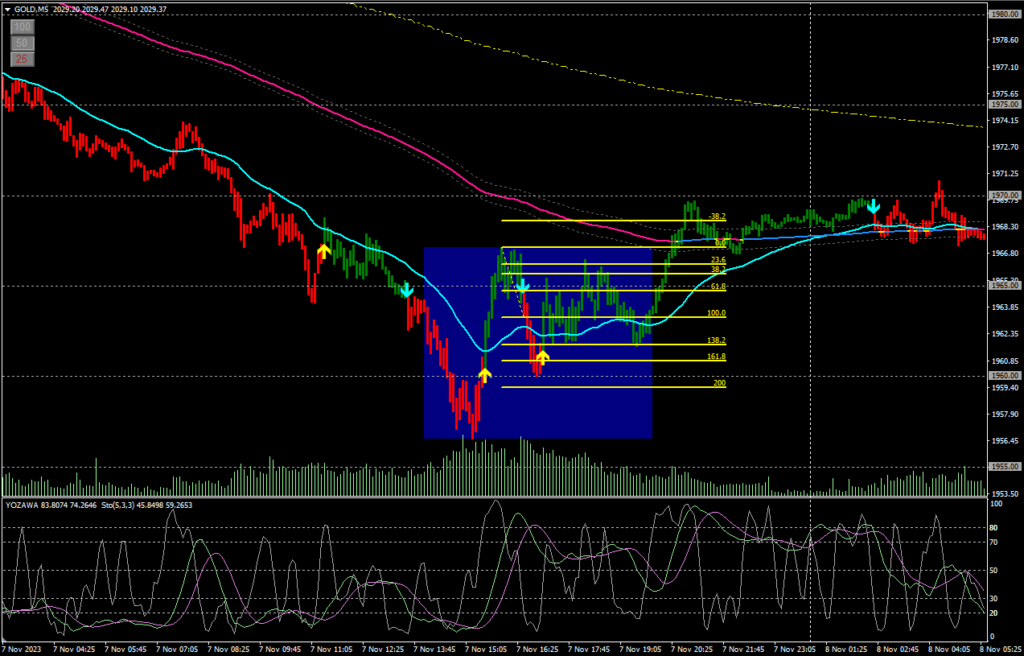Click the leftmost yellow up arrow signal

tap(324, 250)
